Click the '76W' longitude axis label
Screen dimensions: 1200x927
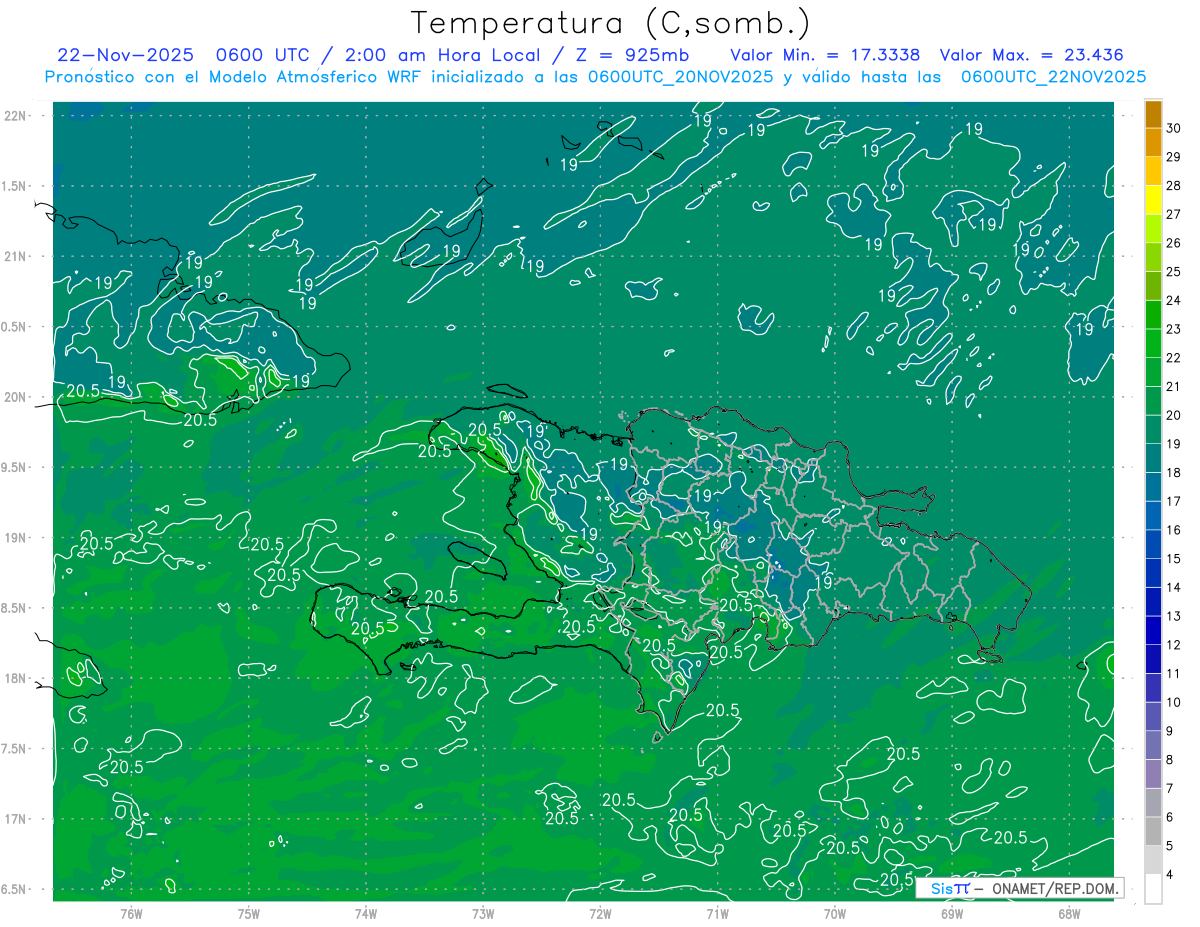[x=131, y=914]
